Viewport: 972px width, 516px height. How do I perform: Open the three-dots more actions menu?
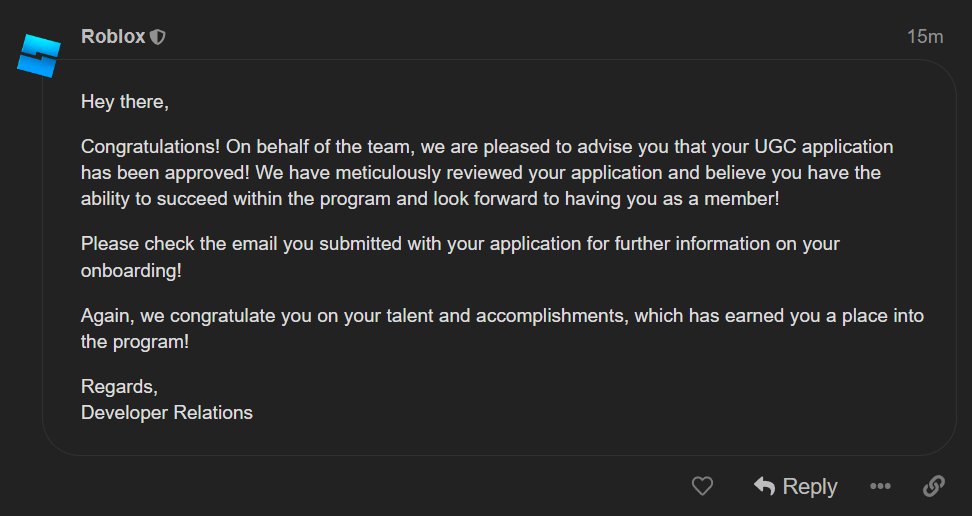(x=880, y=486)
